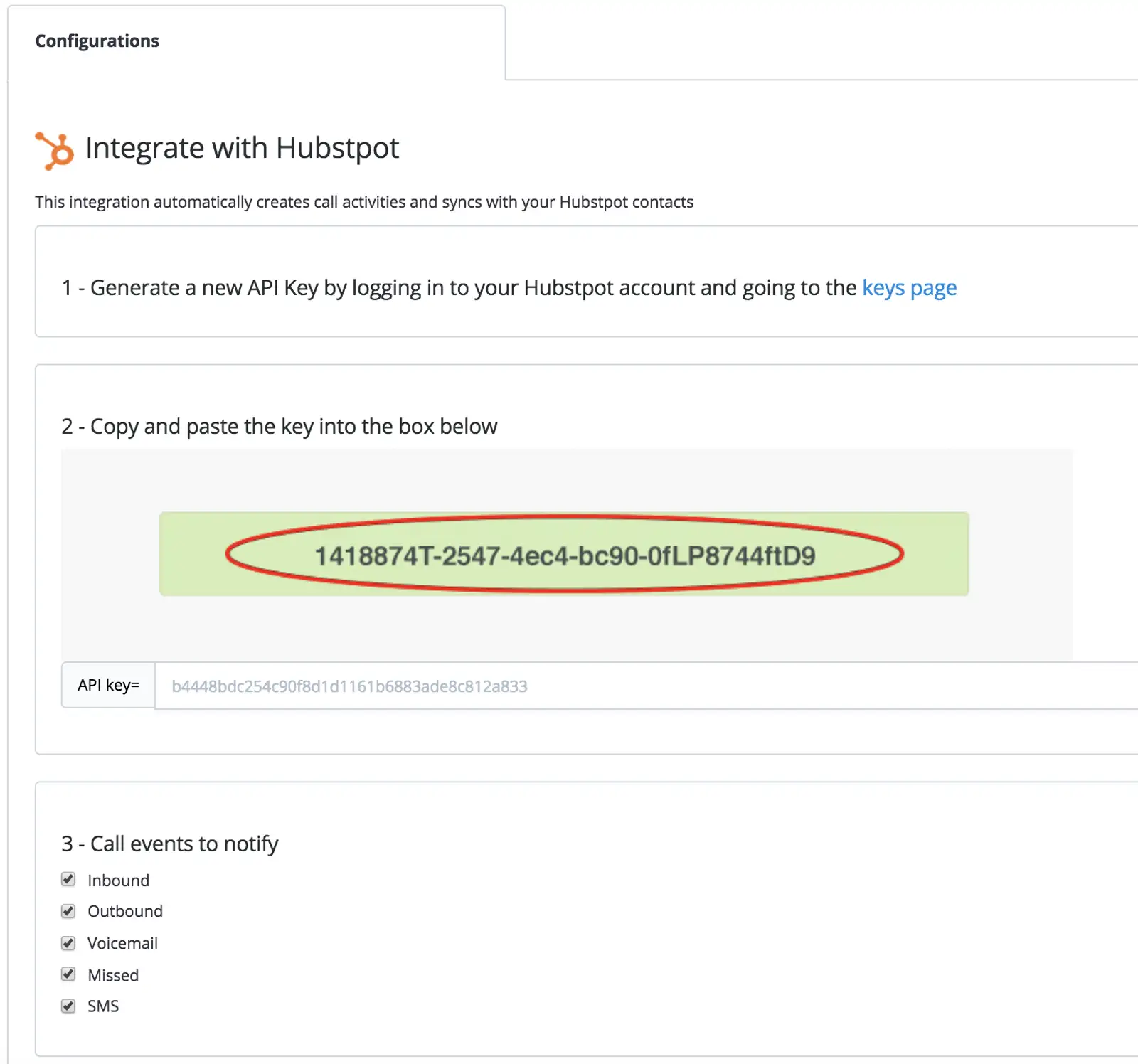Image resolution: width=1138 pixels, height=1064 pixels.
Task: Switch to the Configurations tab
Action: coord(97,41)
